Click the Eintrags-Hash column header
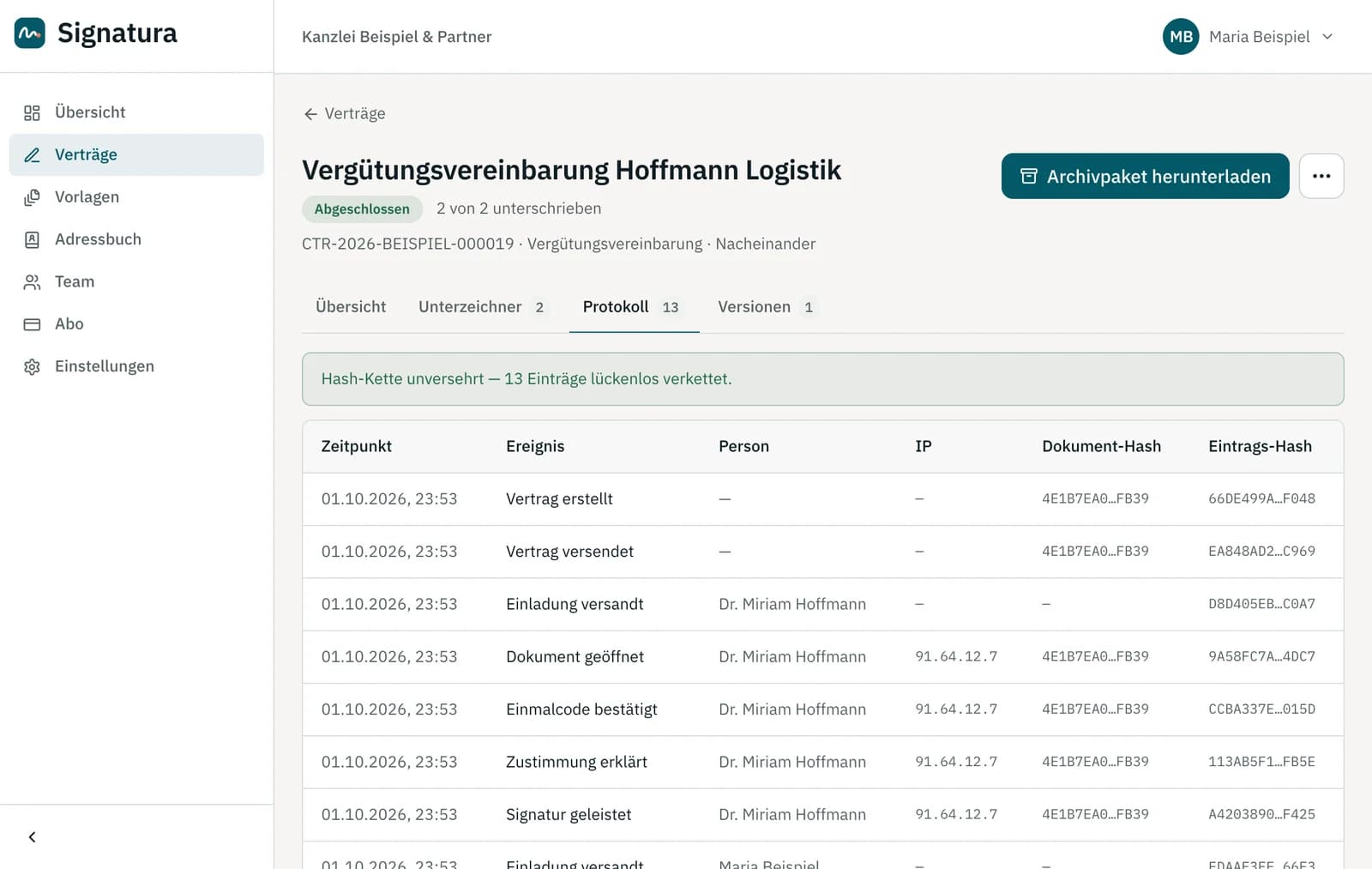Image resolution: width=1372 pixels, height=869 pixels. [1260, 446]
